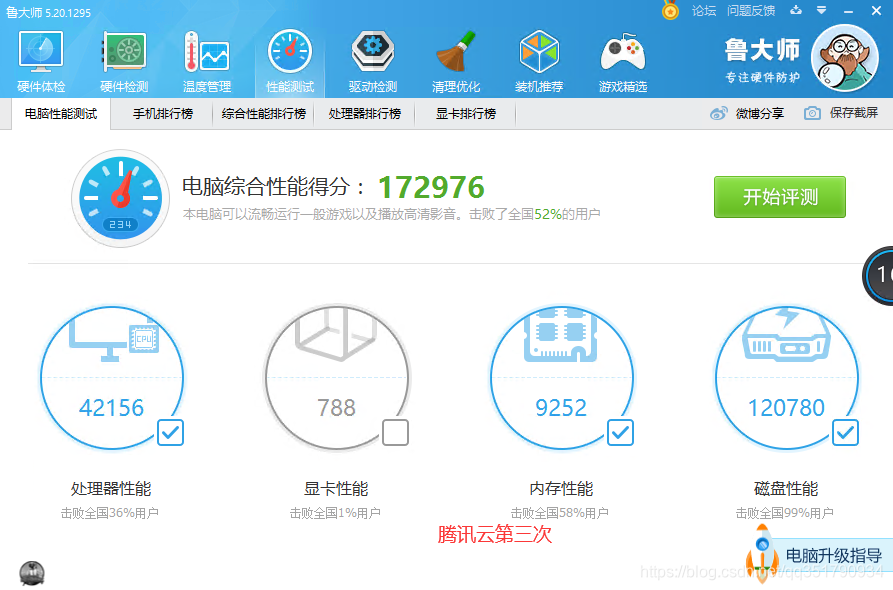Switch to 电脑性能测试 tab

pyautogui.click(x=61, y=114)
